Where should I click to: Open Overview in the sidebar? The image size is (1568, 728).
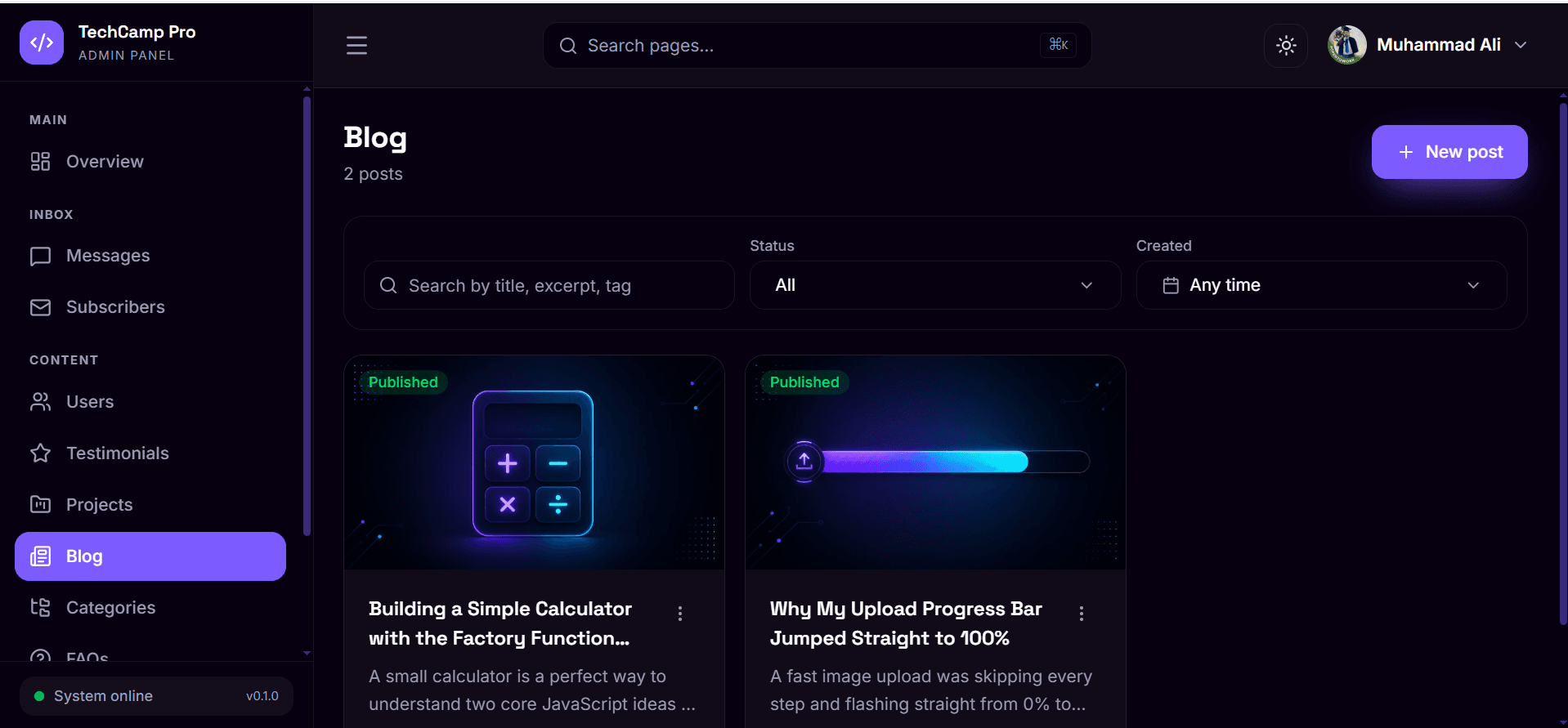[x=150, y=162]
